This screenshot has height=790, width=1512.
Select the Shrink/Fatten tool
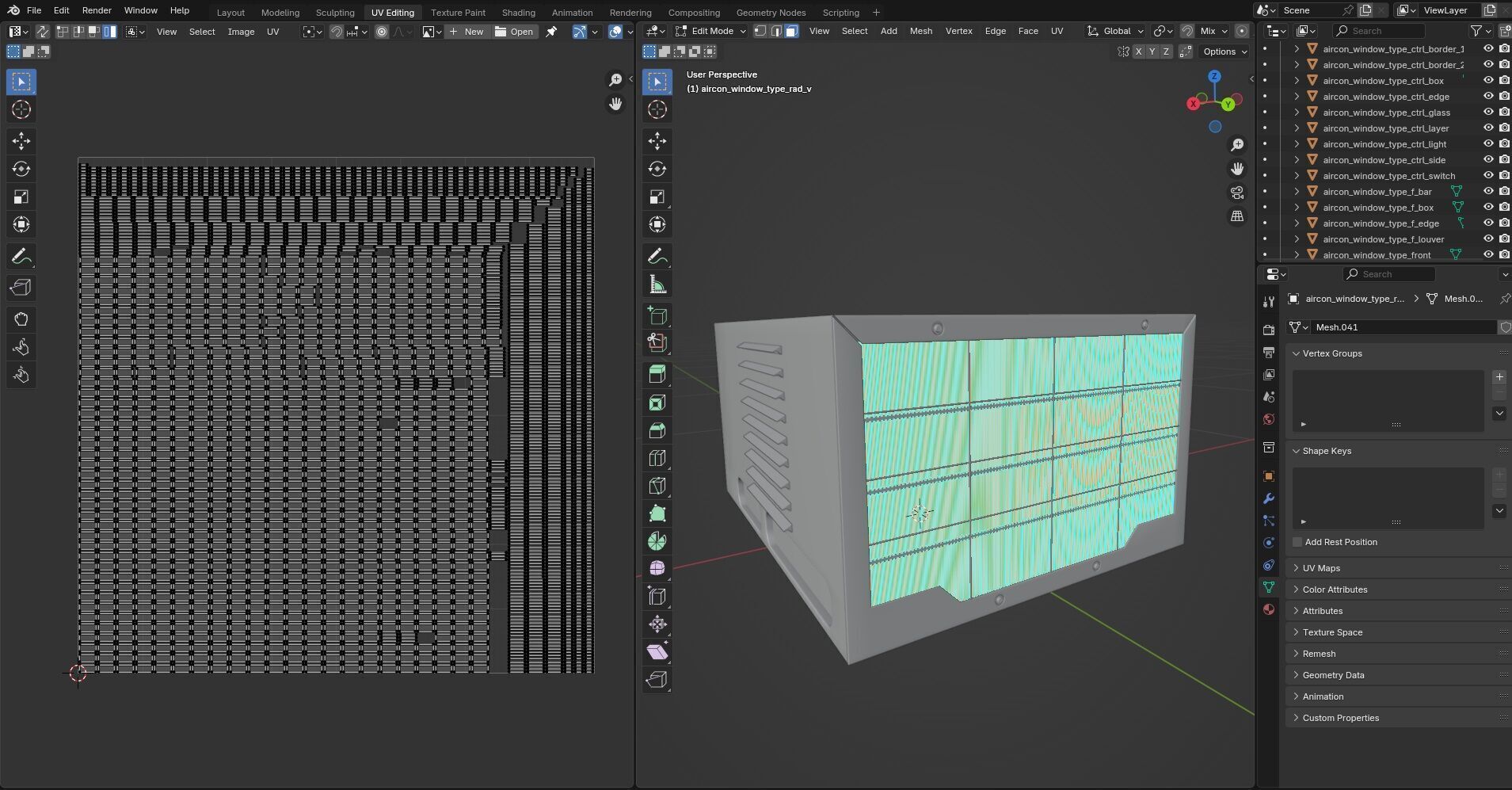(x=657, y=624)
